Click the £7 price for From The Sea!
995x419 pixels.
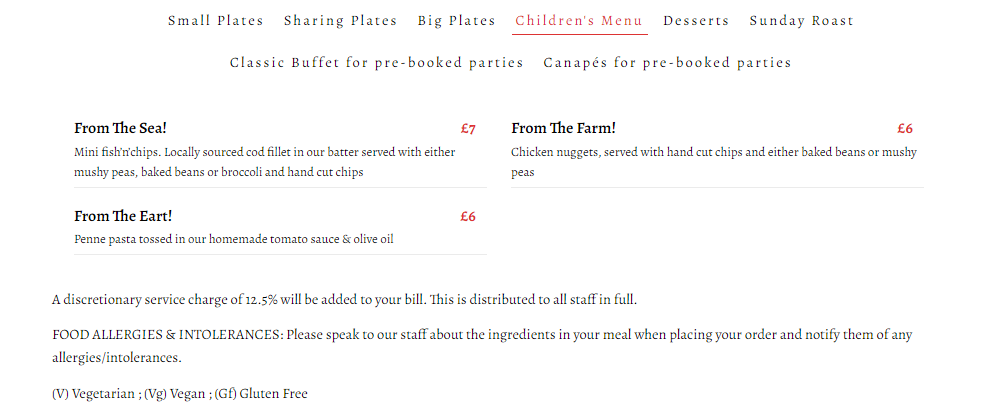coord(468,129)
